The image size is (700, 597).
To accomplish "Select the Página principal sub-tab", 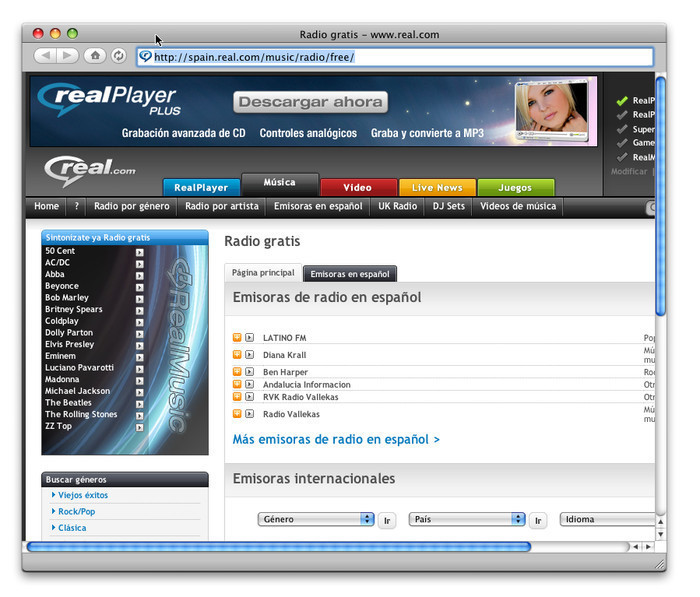I will coord(263,273).
